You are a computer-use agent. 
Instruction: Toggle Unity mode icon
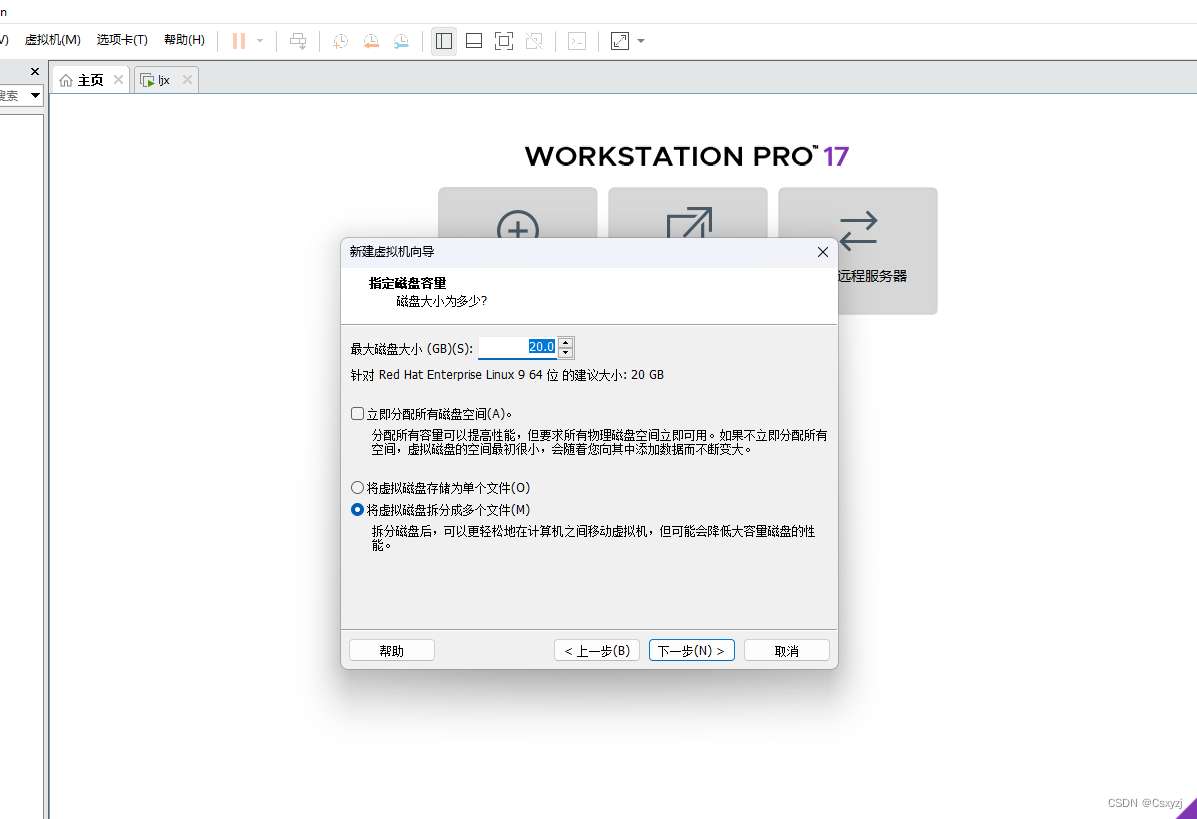click(534, 41)
